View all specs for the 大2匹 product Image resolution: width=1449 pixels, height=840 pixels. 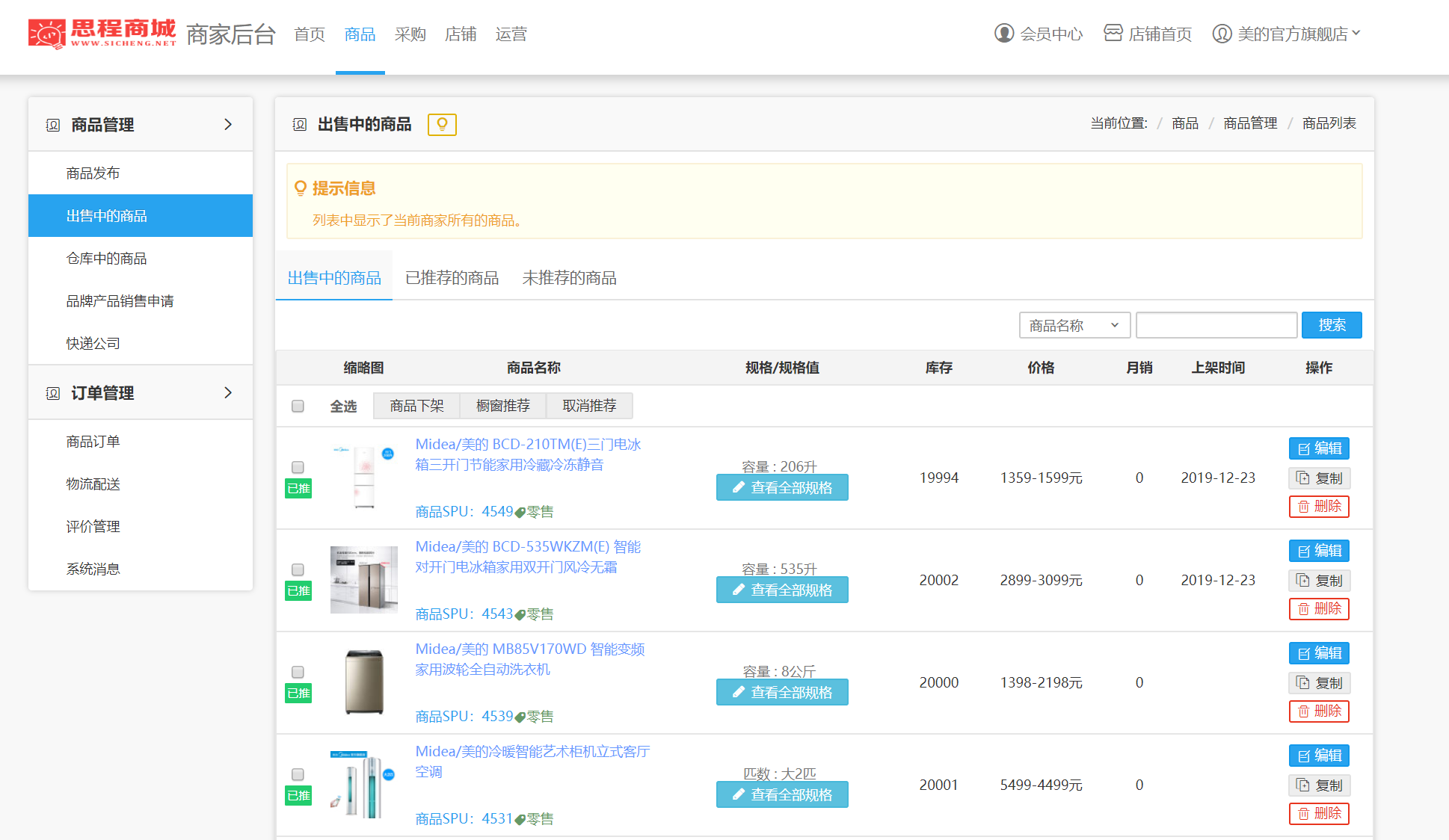pos(782,794)
